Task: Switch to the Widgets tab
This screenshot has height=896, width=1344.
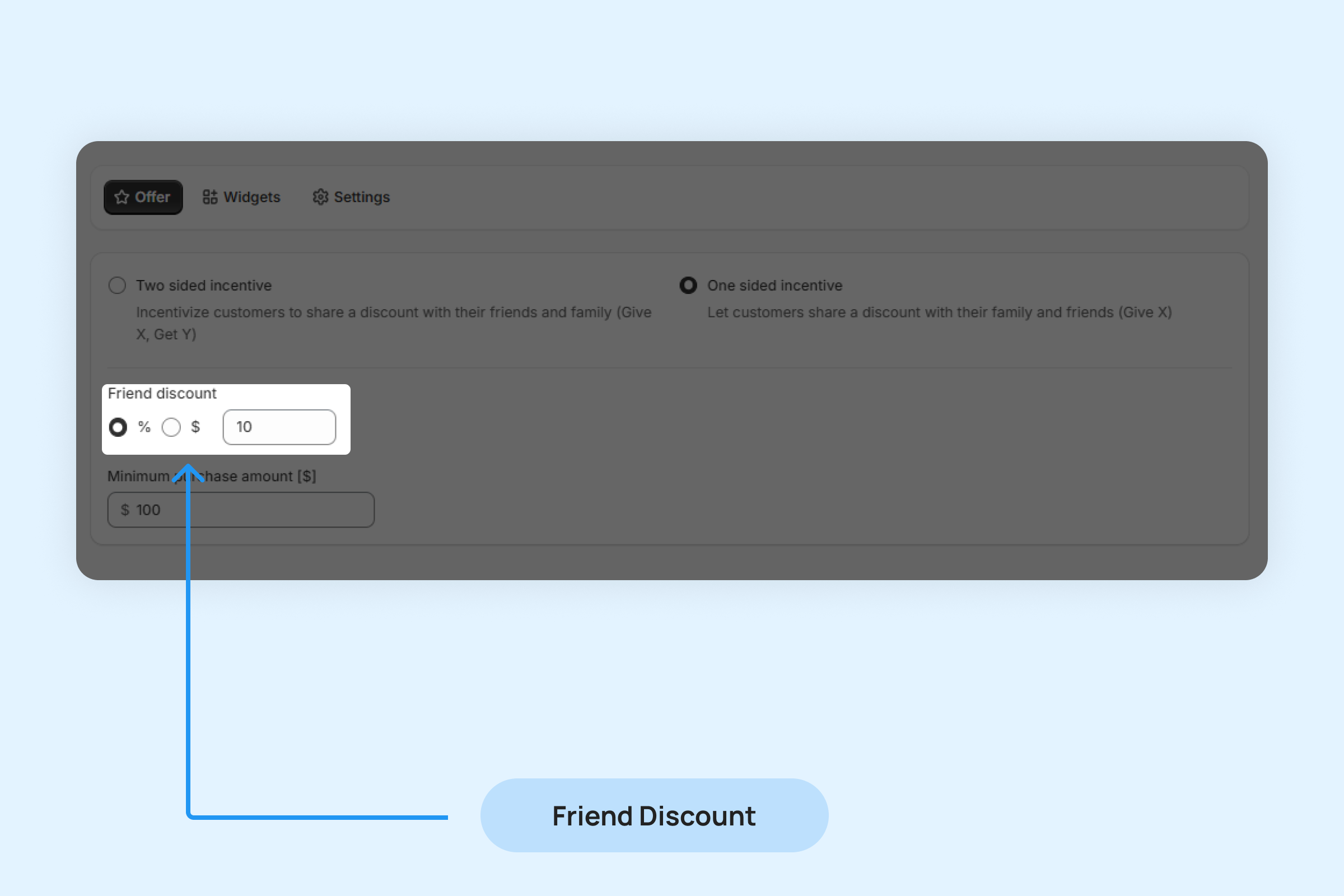Action: 242,197
